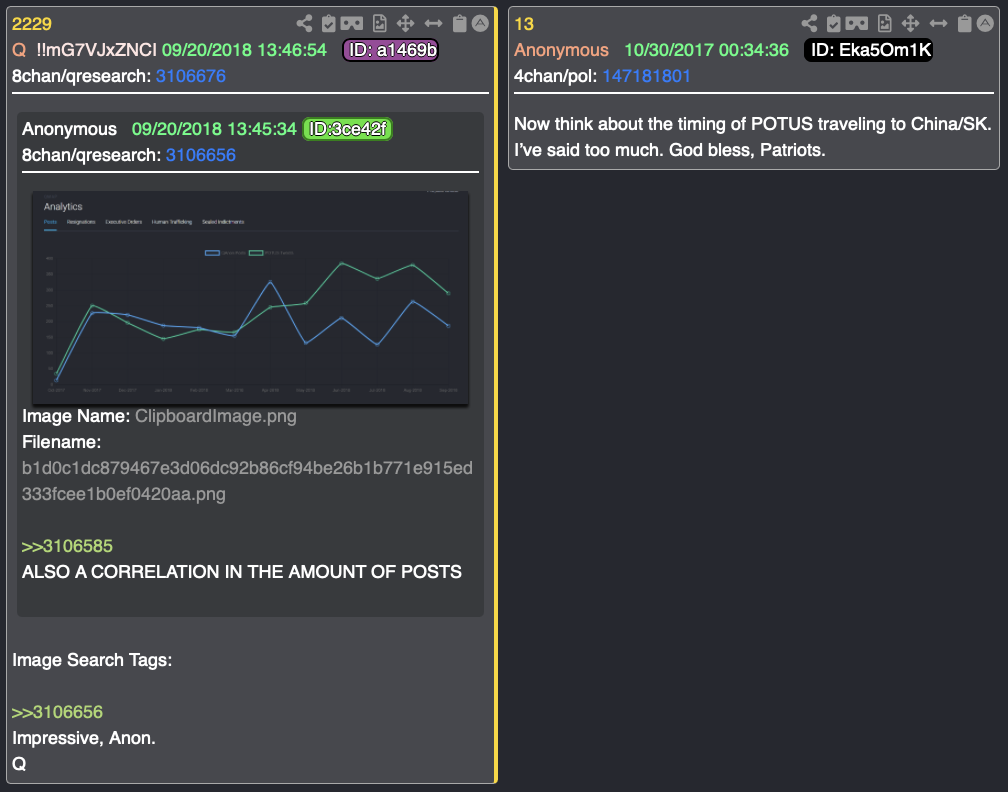
Task: Click the text "ALSO A CORRELATION IN THE AMOUNT OF POSTS"
Action: point(242,572)
